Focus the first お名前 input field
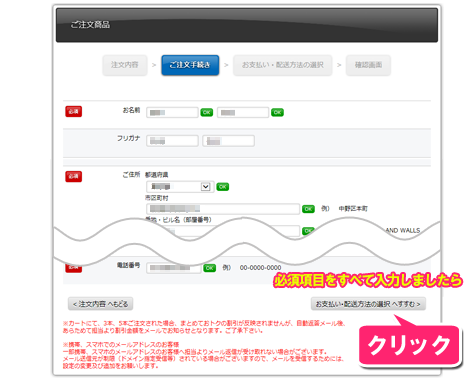 click(x=172, y=112)
